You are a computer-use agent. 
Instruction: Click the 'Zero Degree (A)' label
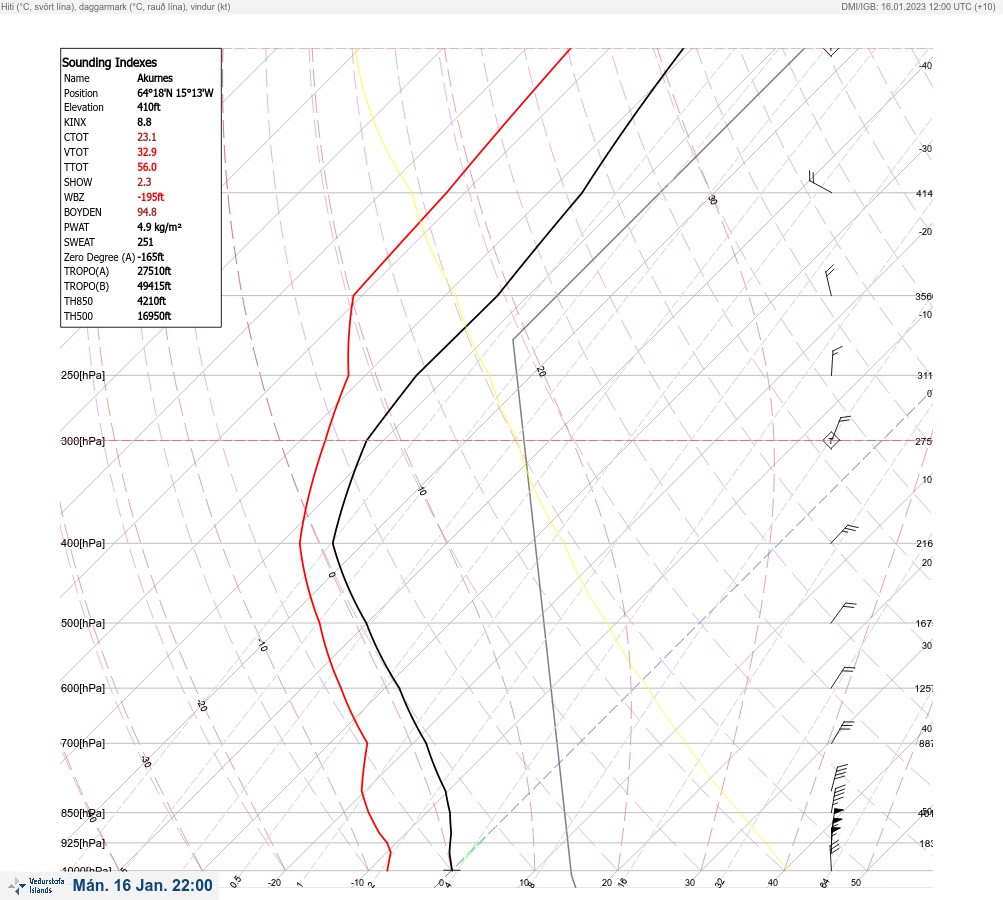[x=99, y=257]
